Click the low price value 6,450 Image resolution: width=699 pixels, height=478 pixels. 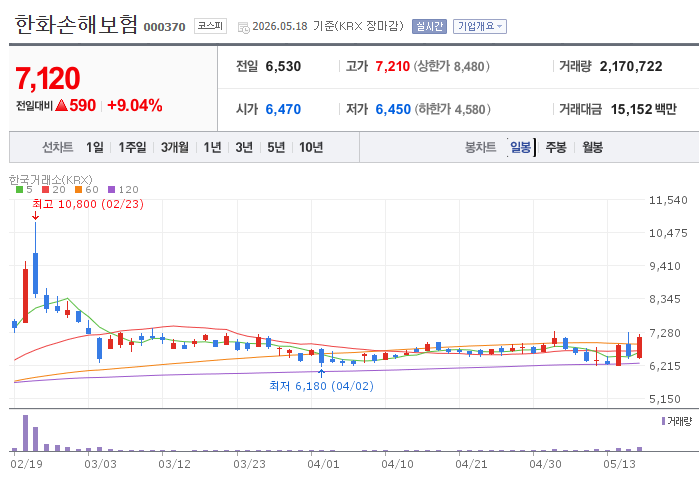coord(393,109)
